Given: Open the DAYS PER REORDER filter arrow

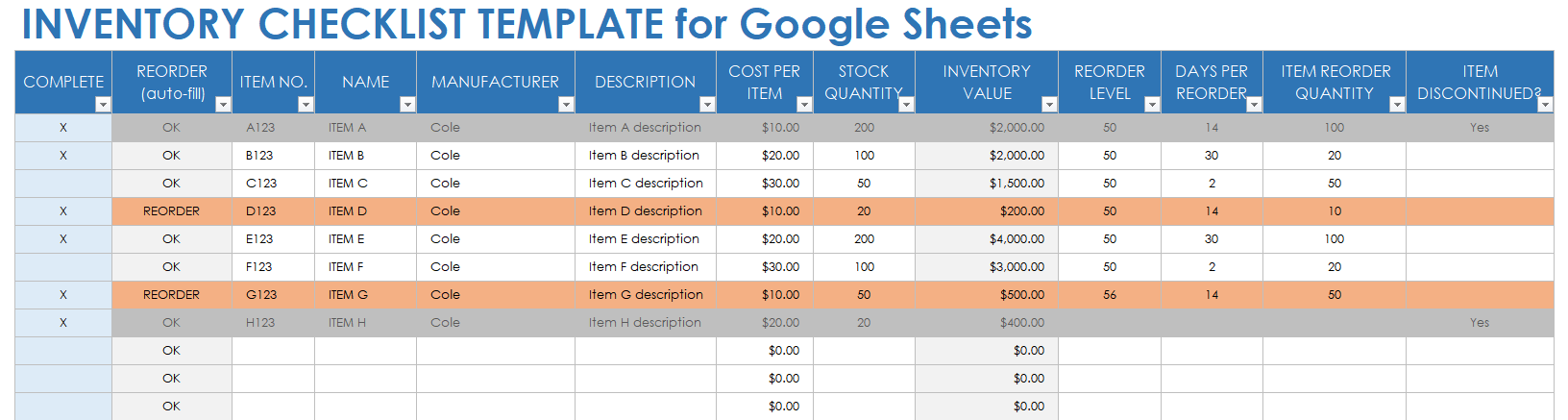Looking at the screenshot, I should [1254, 105].
